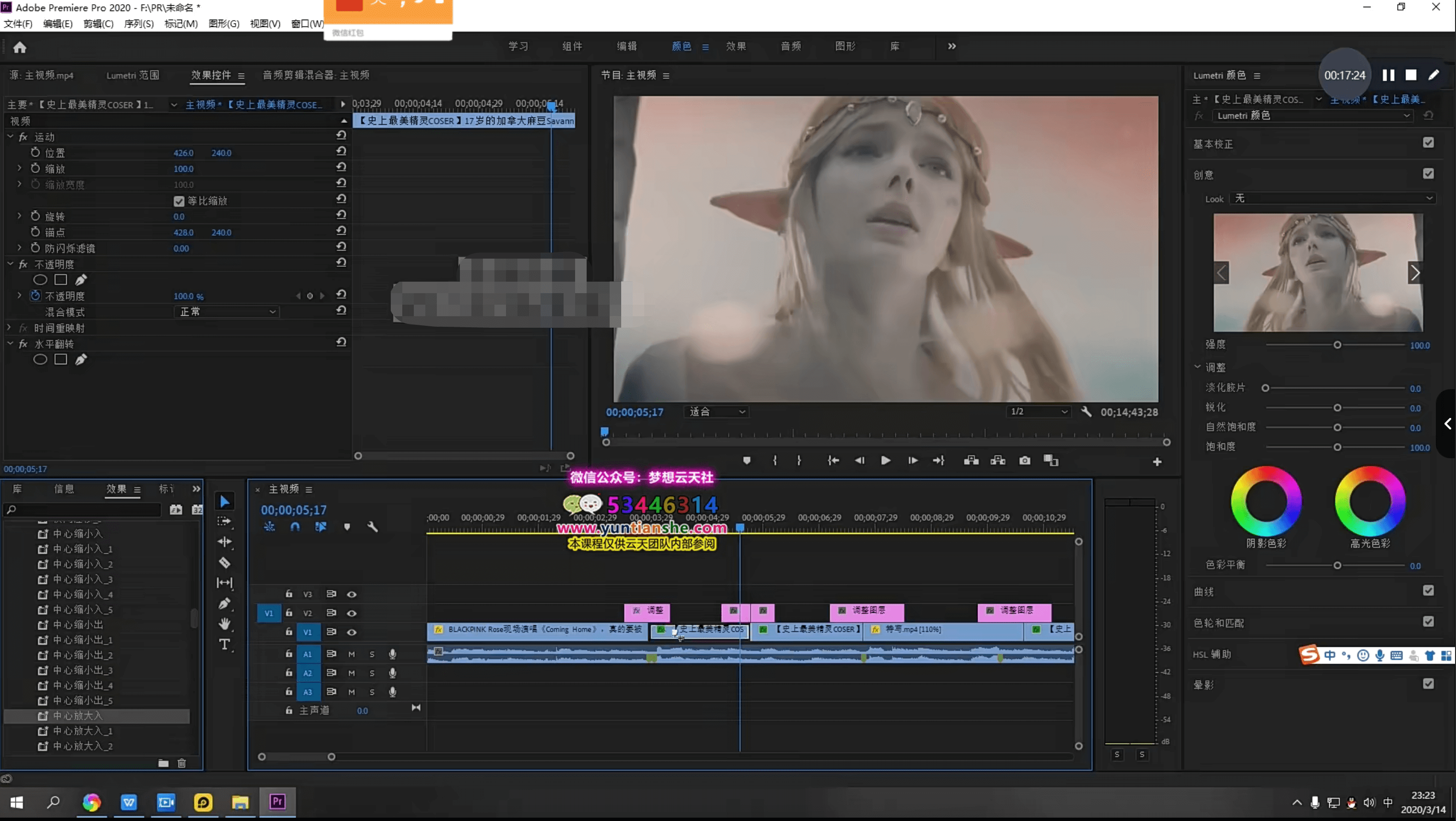Select the Ripple Edit tool
The image size is (1456, 821).
[224, 542]
